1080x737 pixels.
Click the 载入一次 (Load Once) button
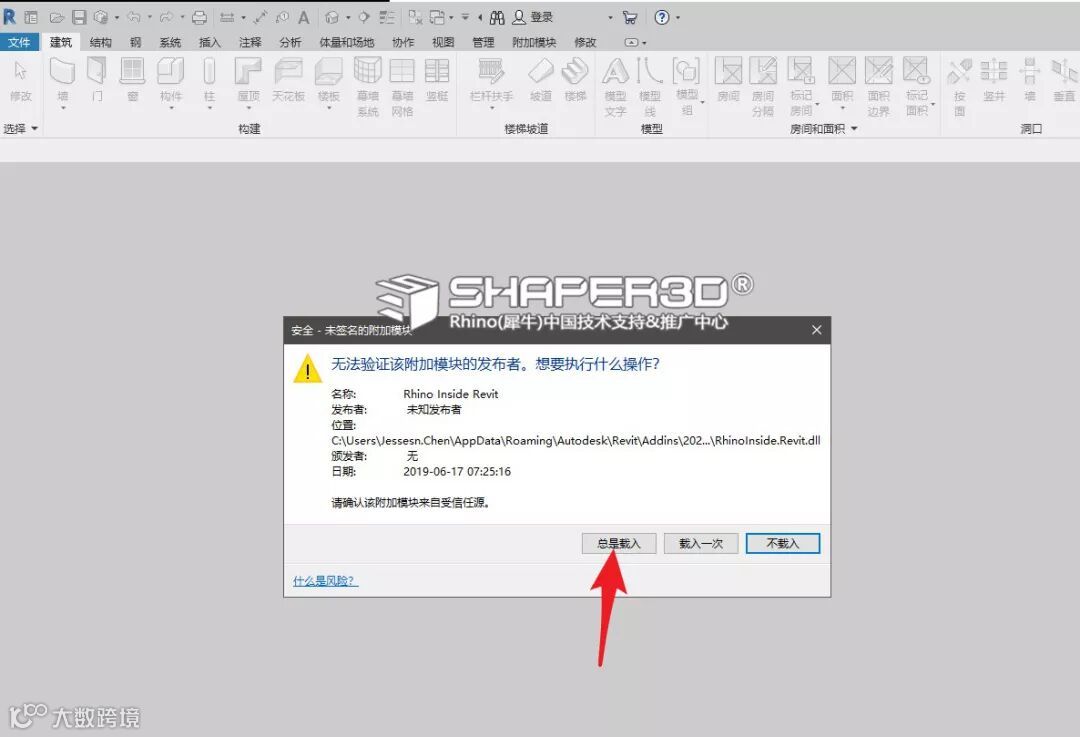click(701, 543)
